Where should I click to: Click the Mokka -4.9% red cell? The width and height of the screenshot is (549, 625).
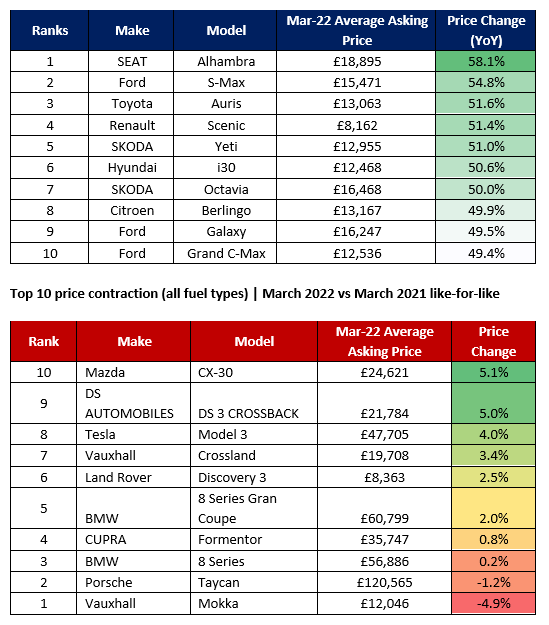494,603
